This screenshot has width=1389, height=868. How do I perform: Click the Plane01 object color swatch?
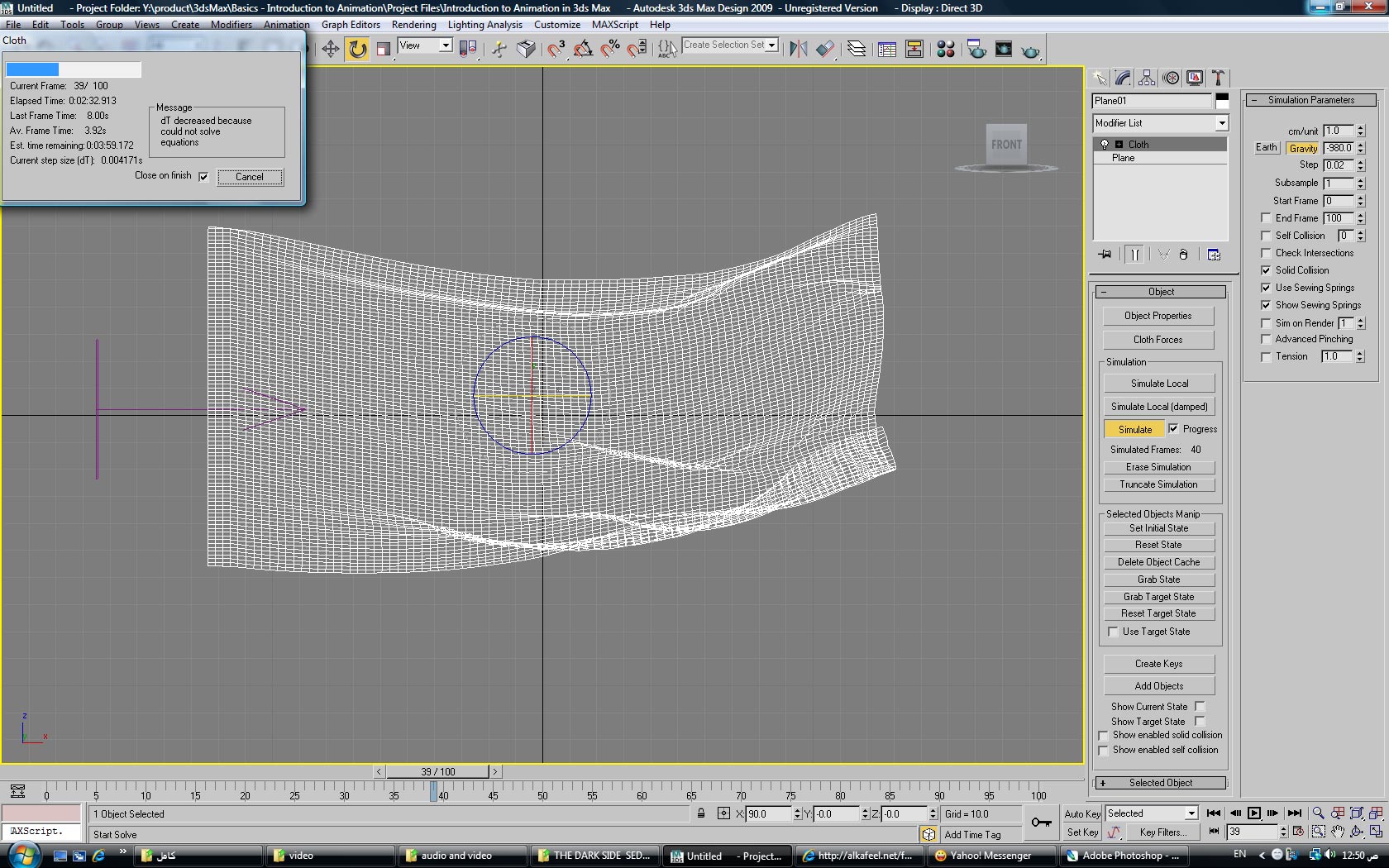click(1222, 101)
